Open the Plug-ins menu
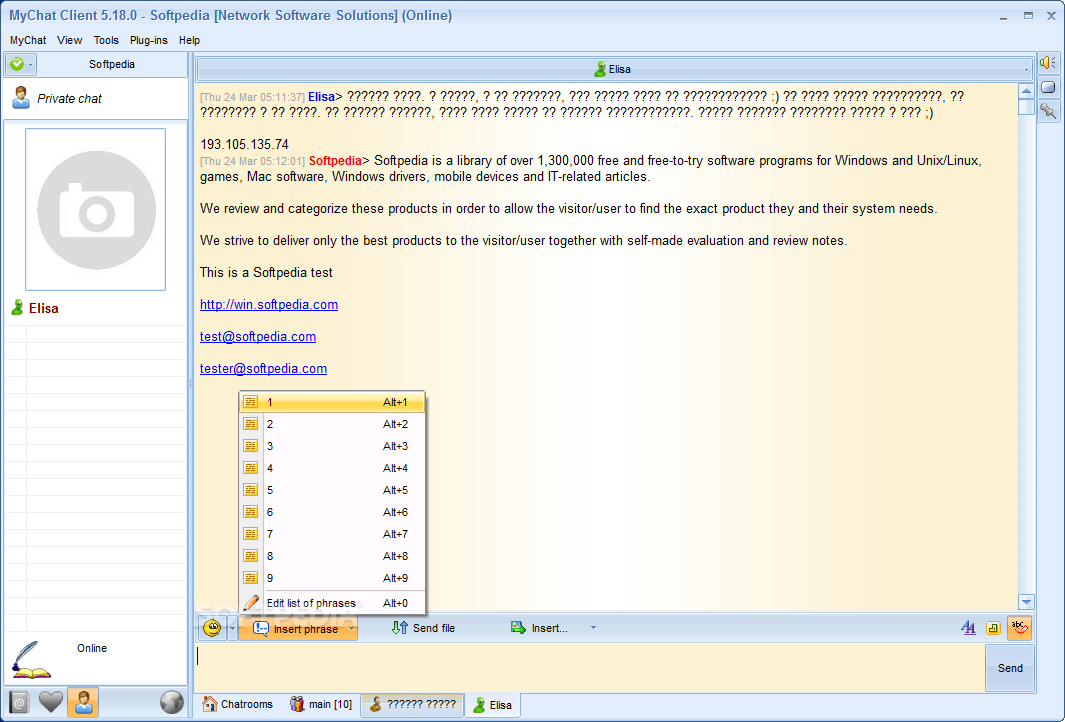Screen dimensions: 1065x722 click(x=149, y=40)
